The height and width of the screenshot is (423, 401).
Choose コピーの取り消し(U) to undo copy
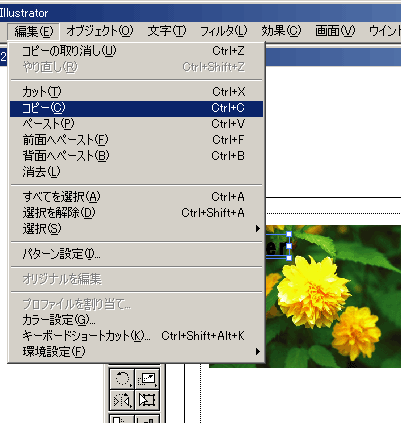pyautogui.click(x=136, y=51)
